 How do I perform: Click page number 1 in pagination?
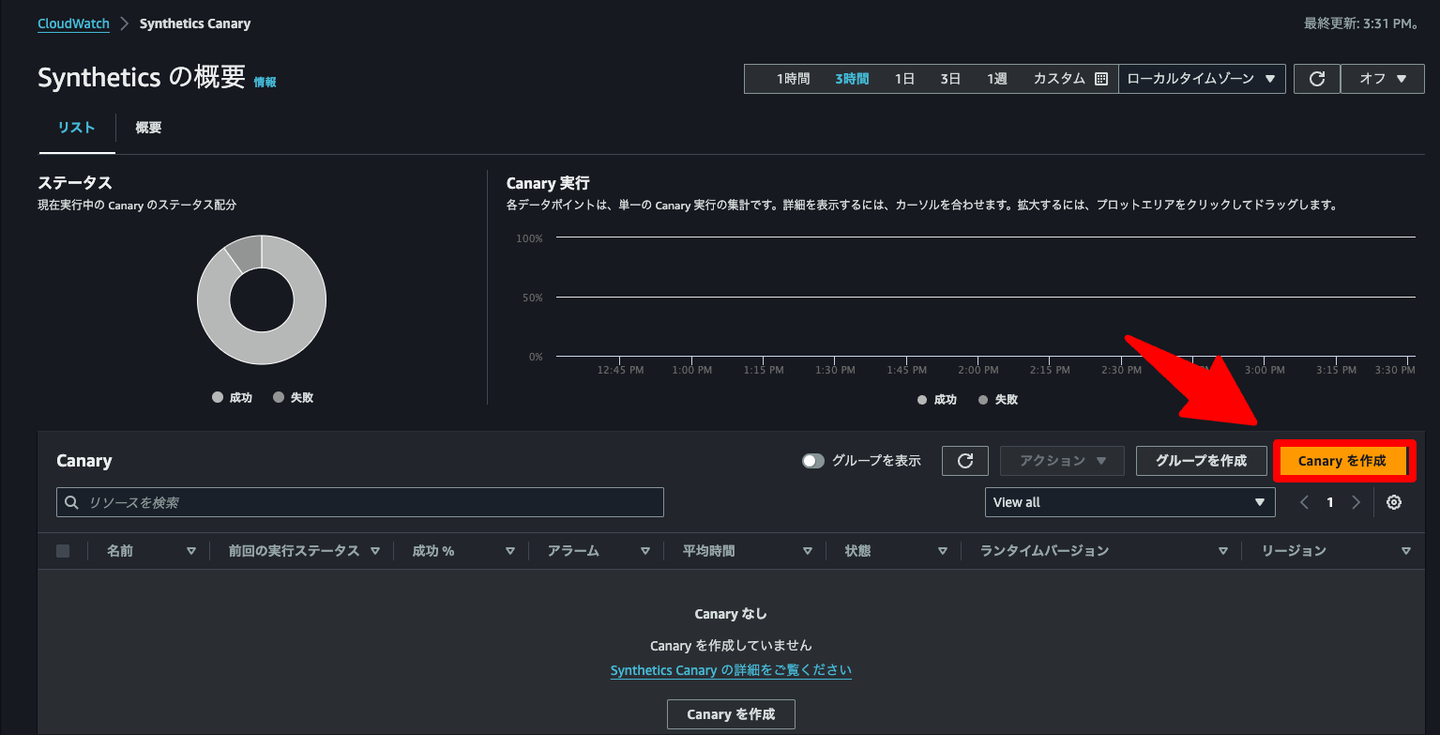coord(1330,503)
